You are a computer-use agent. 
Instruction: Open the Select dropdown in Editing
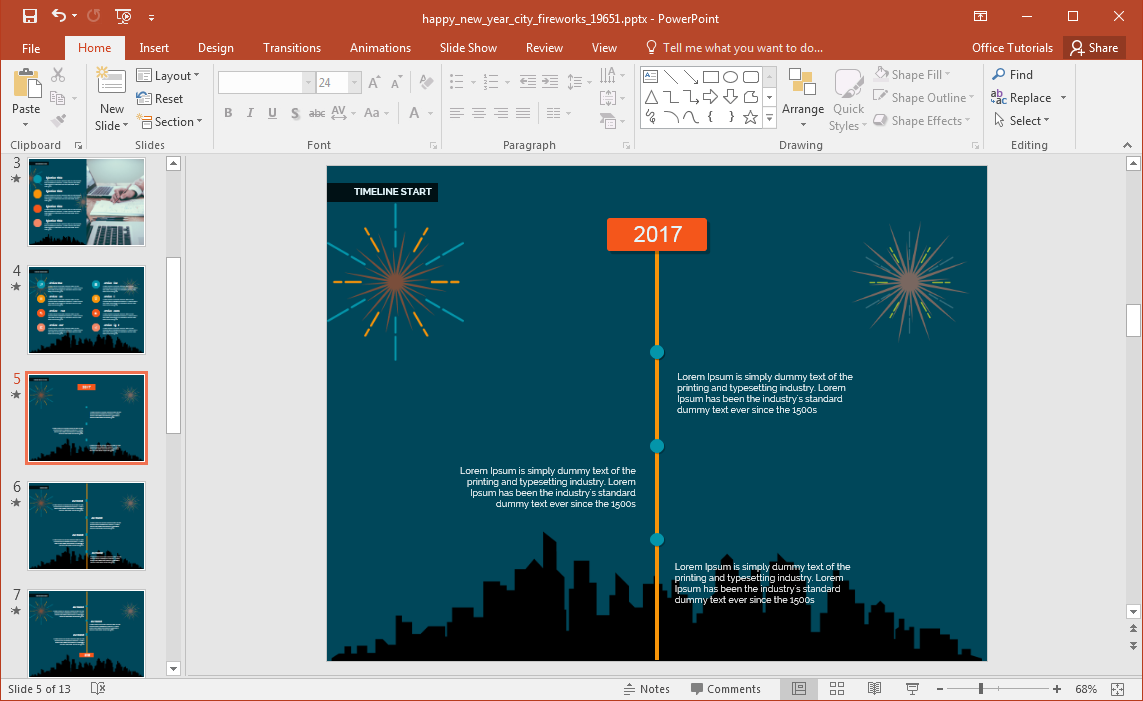click(x=1021, y=121)
